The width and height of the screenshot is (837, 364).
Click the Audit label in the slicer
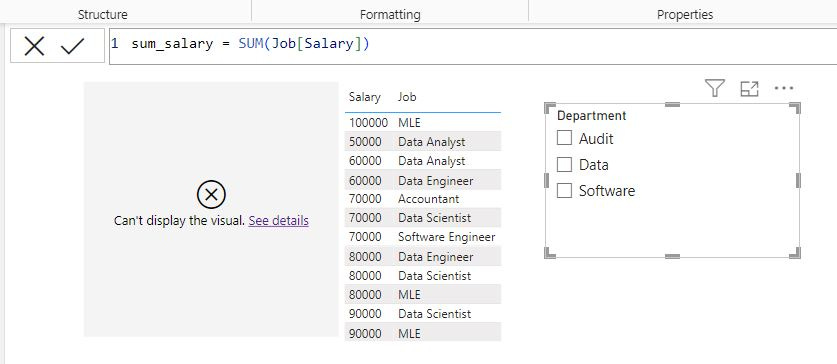(x=596, y=139)
